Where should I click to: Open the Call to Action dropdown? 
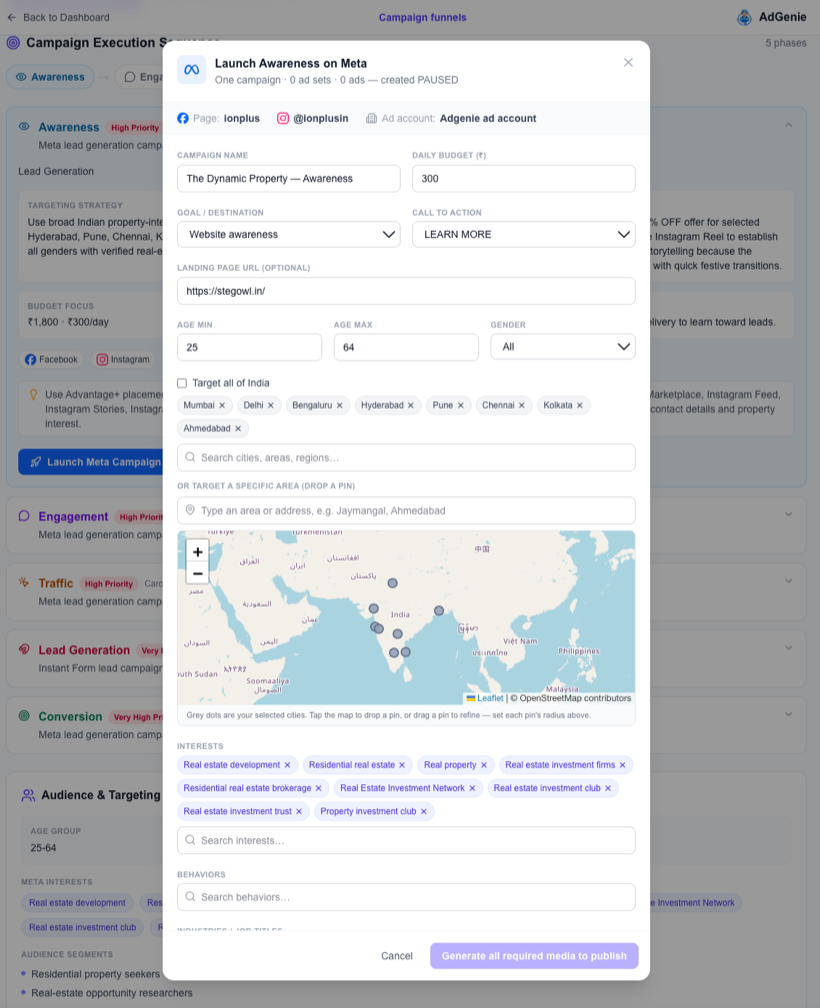[x=524, y=235]
